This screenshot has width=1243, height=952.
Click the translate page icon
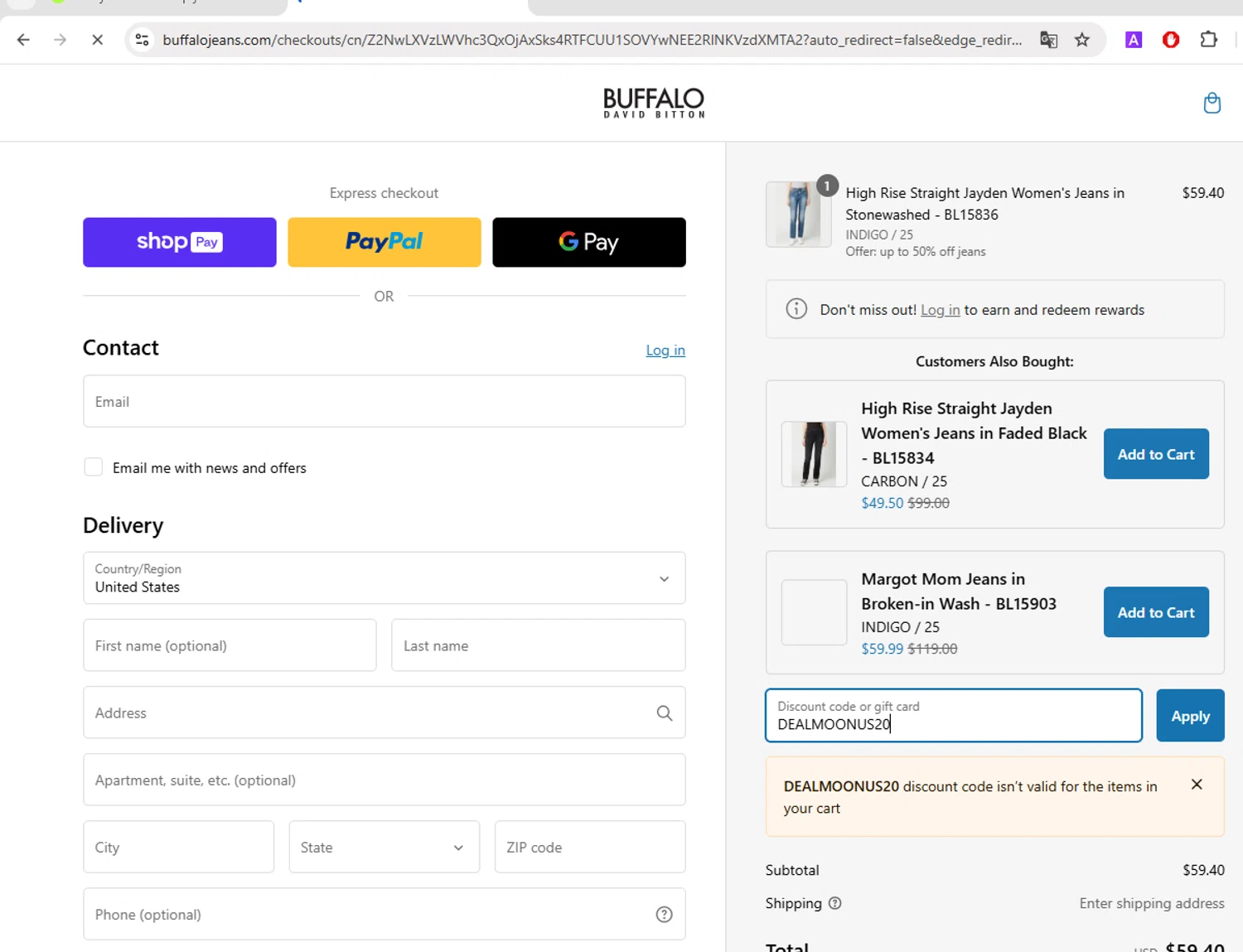pyautogui.click(x=1048, y=40)
